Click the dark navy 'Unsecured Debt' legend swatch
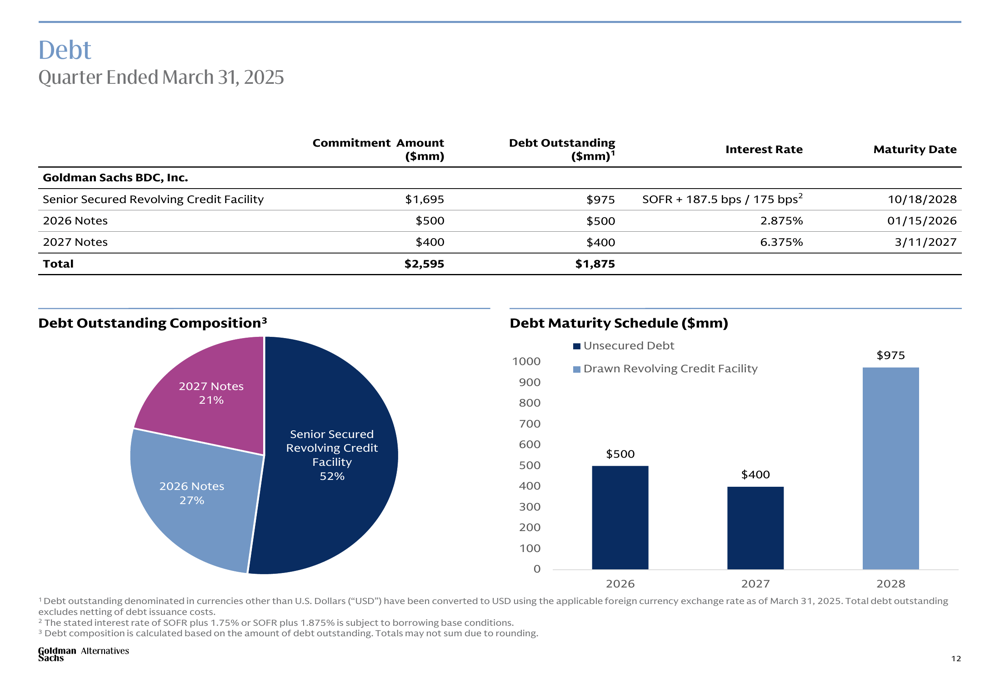1000x685 pixels. click(577, 346)
